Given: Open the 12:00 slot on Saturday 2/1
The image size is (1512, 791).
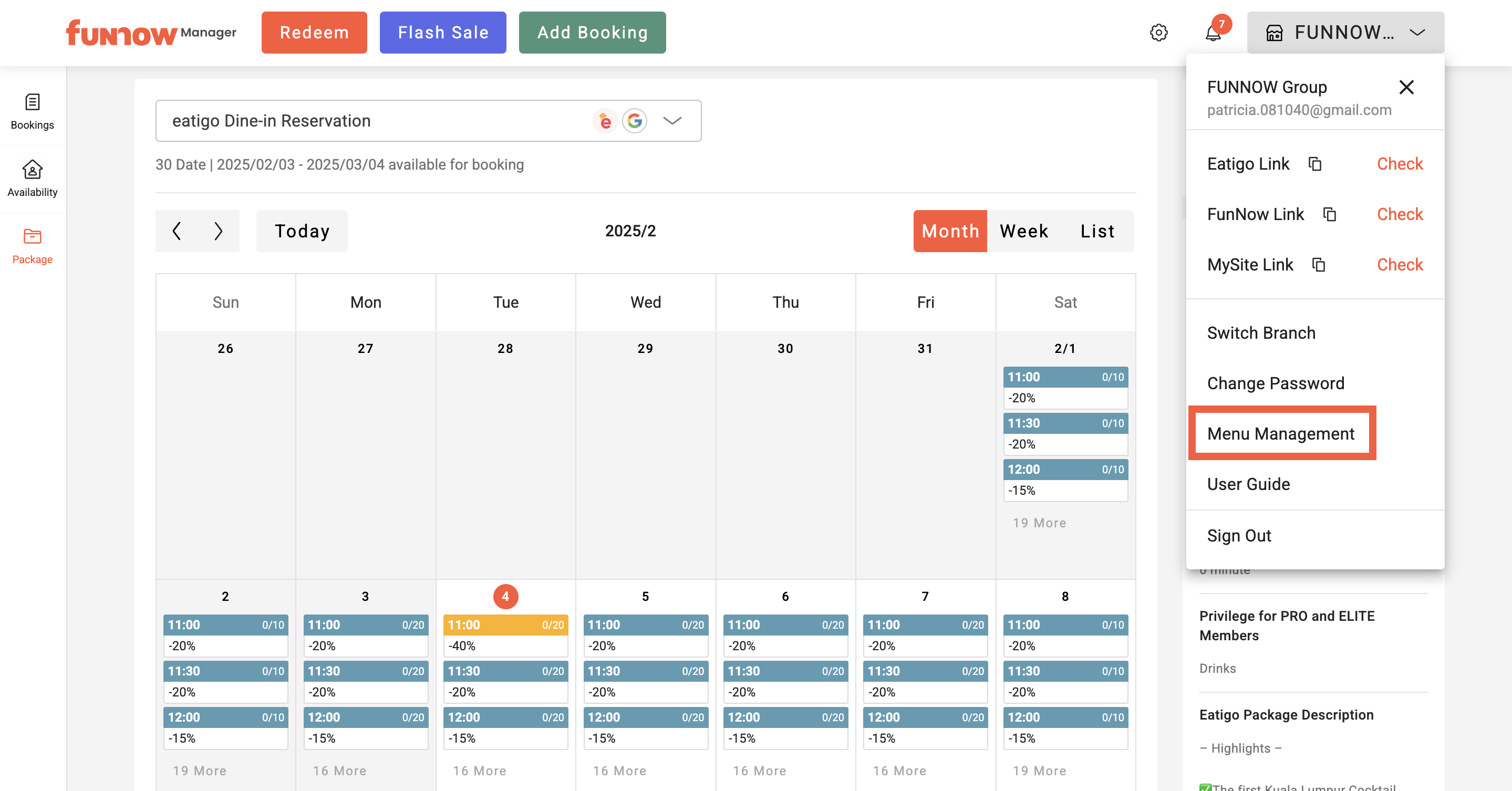Looking at the screenshot, I should [x=1065, y=480].
